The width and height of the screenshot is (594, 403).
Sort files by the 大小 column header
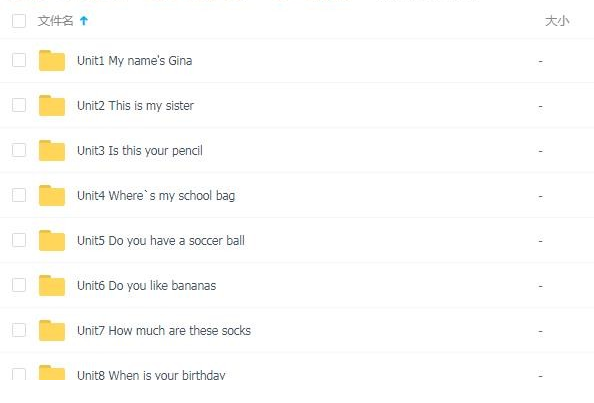tap(557, 21)
